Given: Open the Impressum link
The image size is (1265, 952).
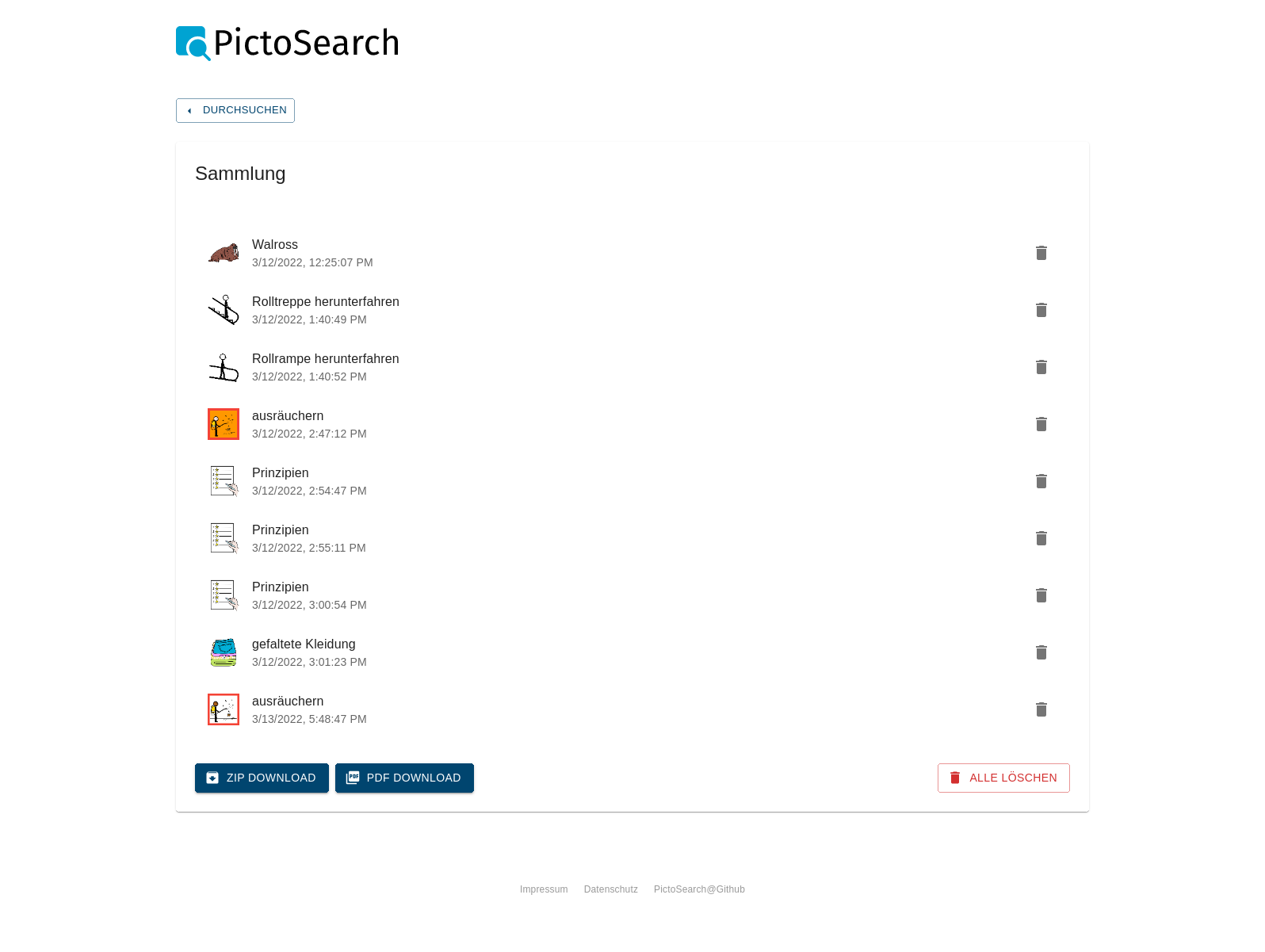Looking at the screenshot, I should pos(544,889).
